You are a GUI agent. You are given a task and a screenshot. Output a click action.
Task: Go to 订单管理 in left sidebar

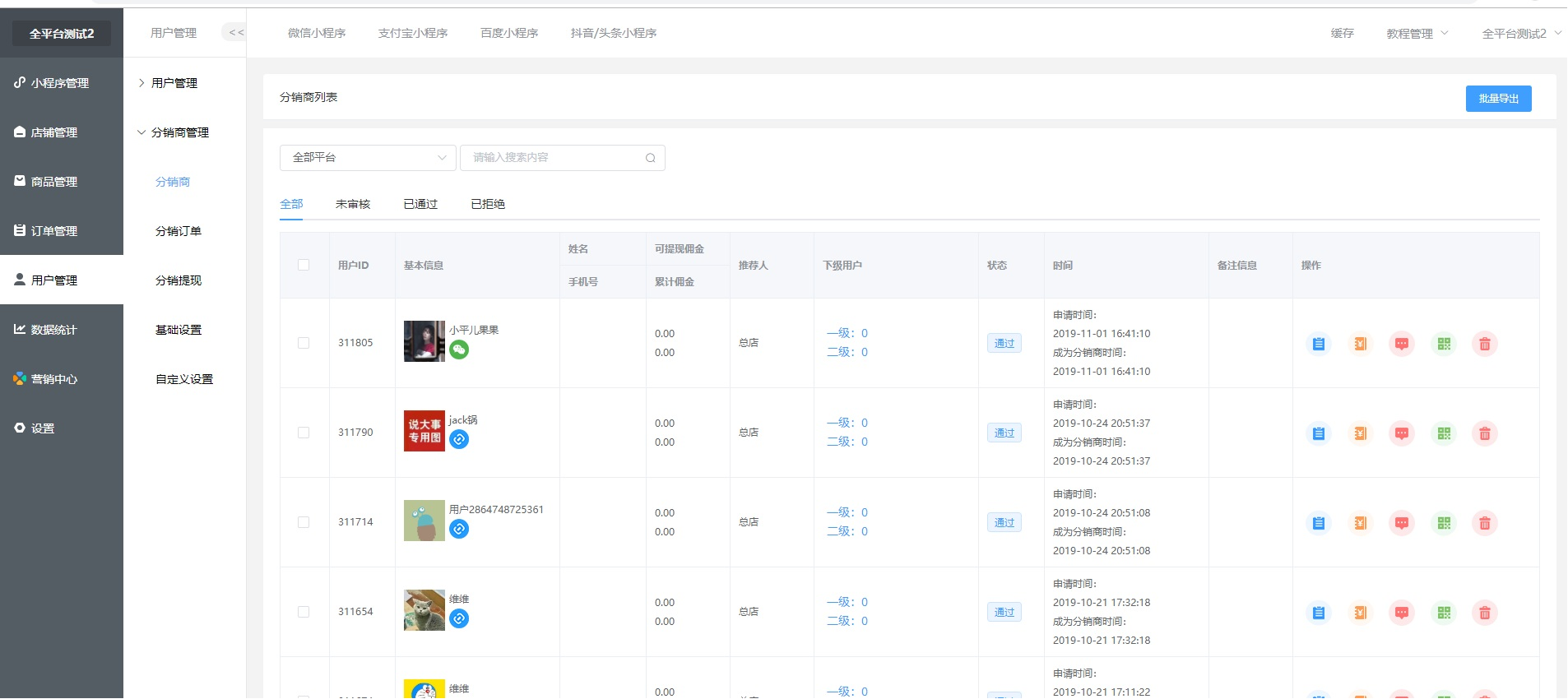62,231
